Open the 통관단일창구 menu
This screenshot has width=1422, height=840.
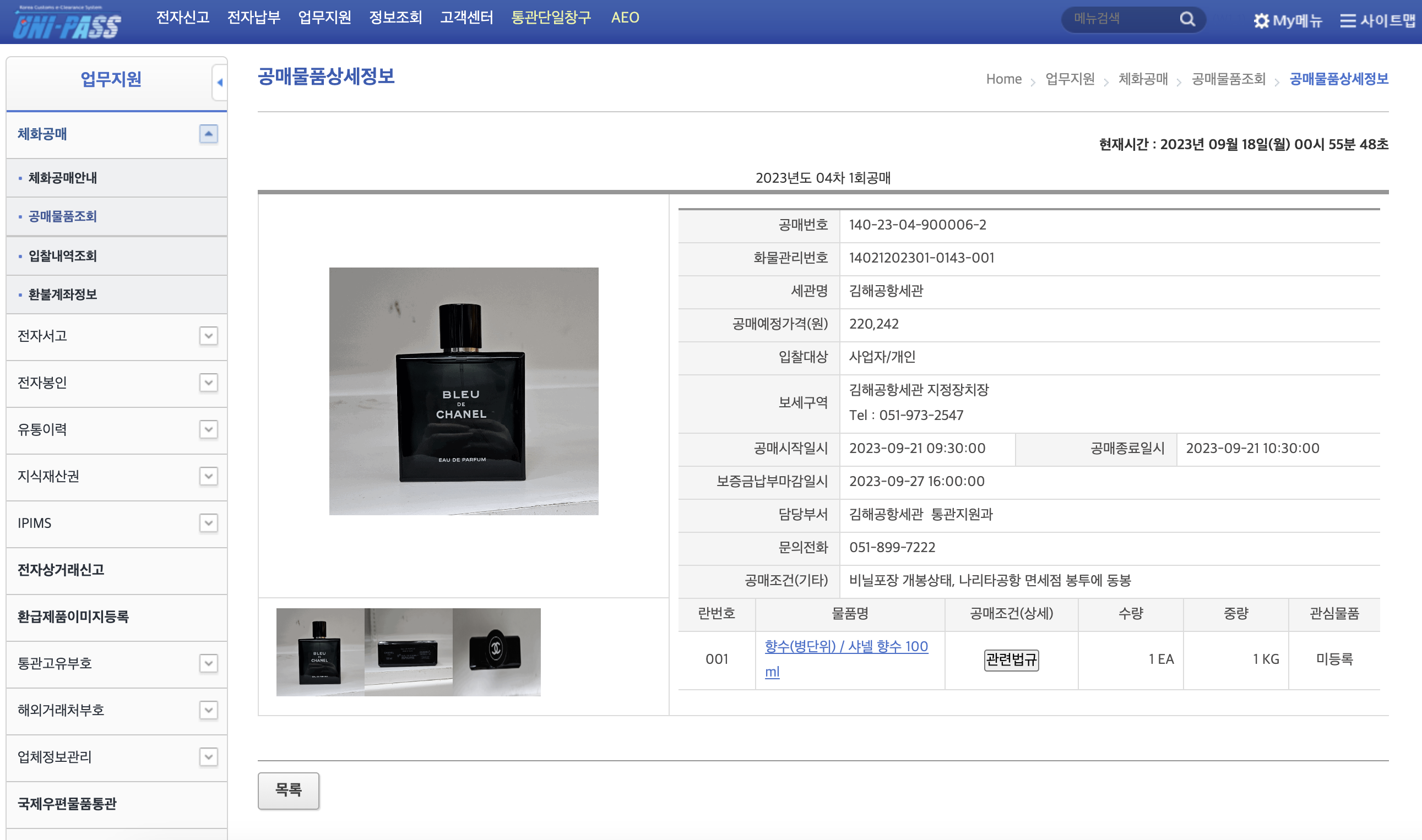(x=550, y=18)
